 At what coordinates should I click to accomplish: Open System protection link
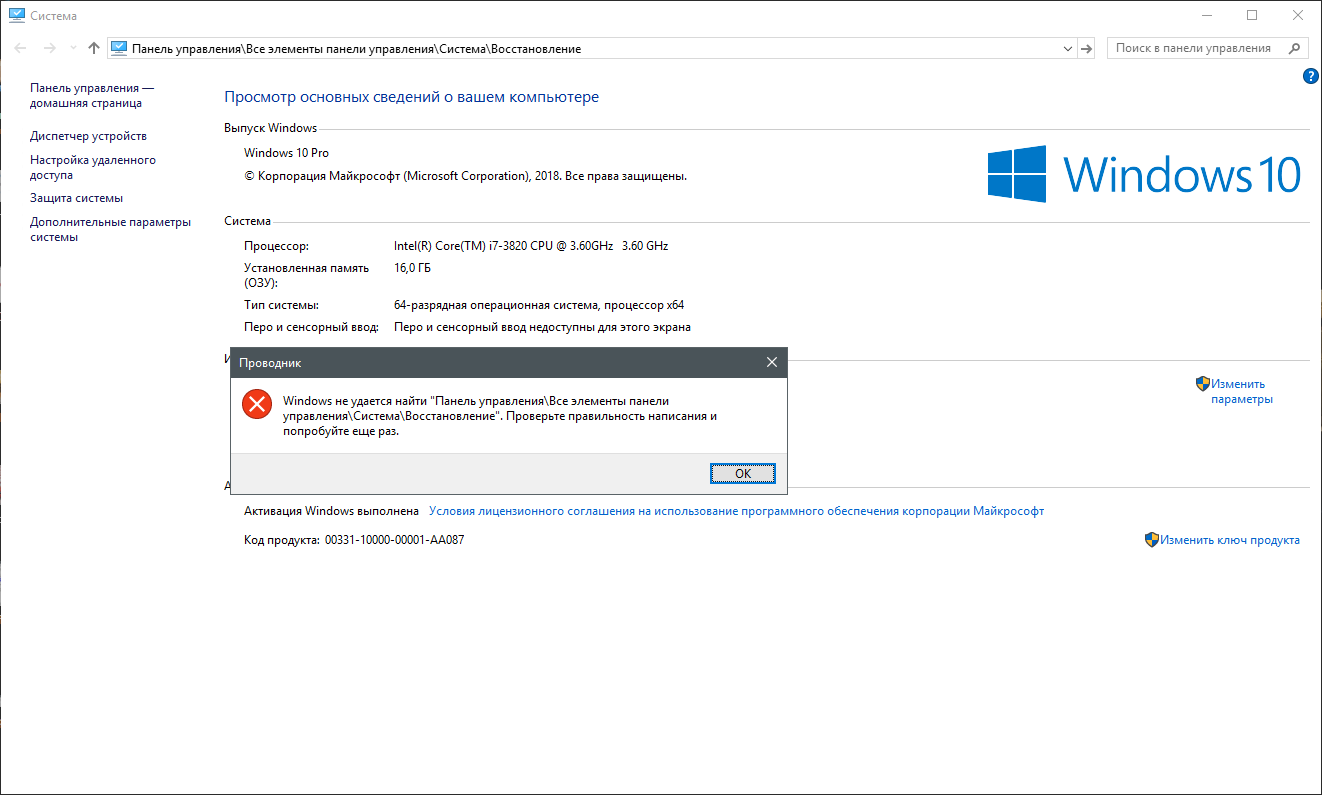[76, 198]
